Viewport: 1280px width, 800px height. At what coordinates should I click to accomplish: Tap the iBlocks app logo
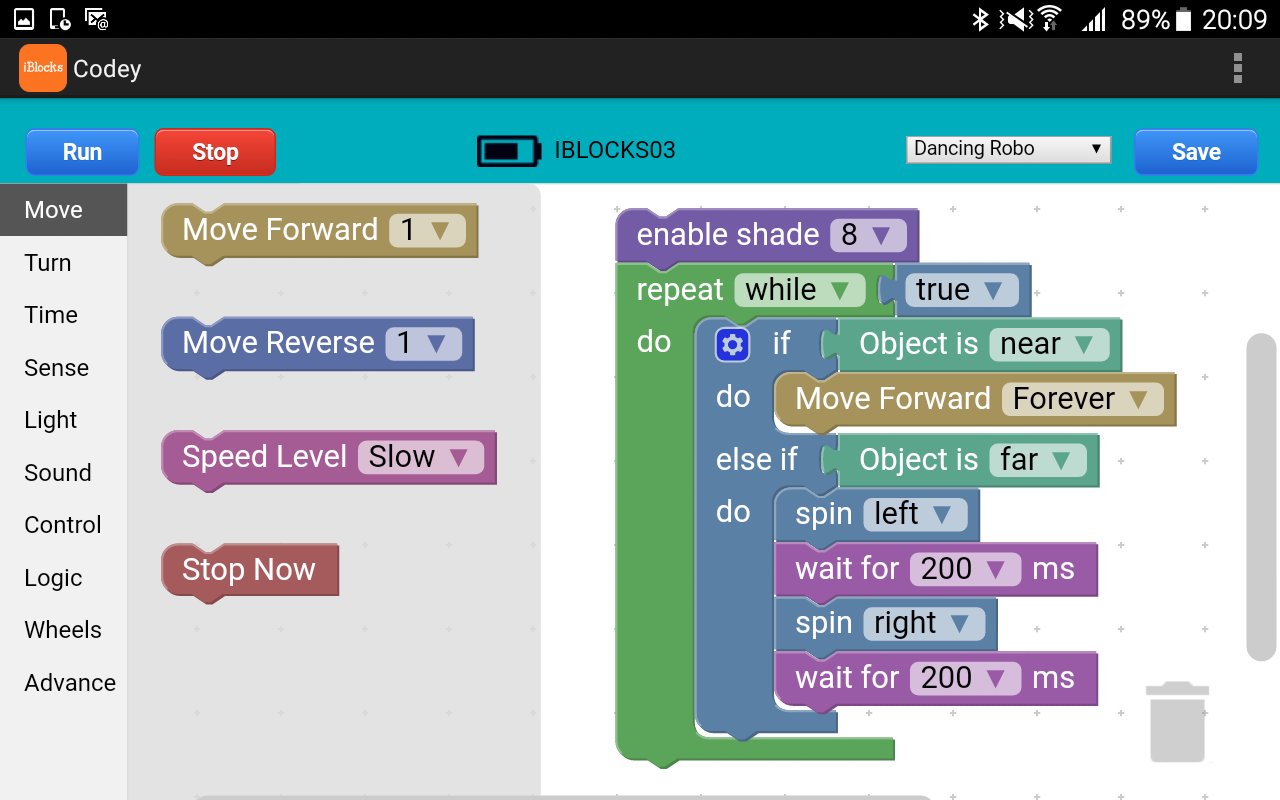tap(43, 68)
